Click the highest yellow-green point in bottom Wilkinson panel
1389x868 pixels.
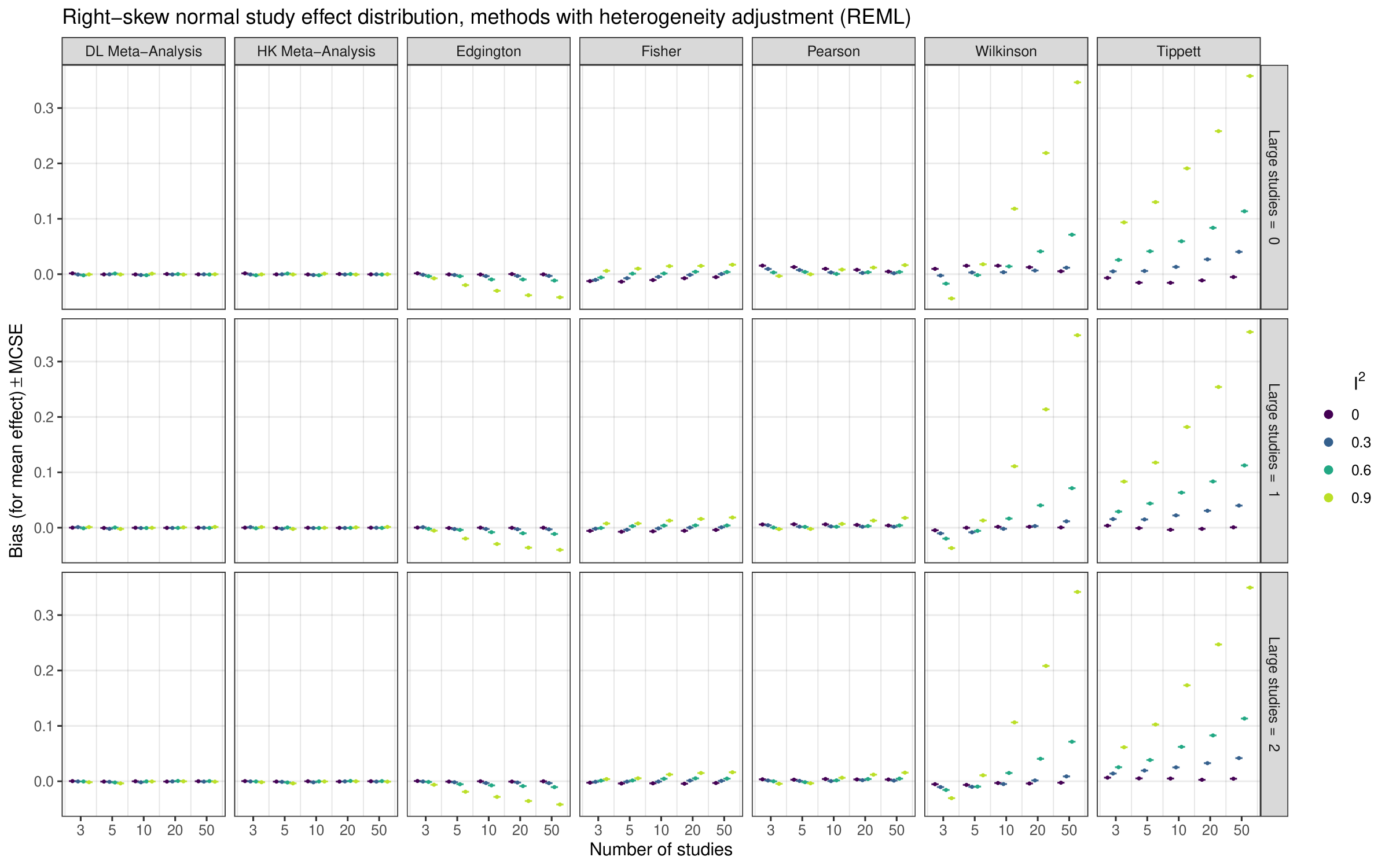tap(1077, 592)
